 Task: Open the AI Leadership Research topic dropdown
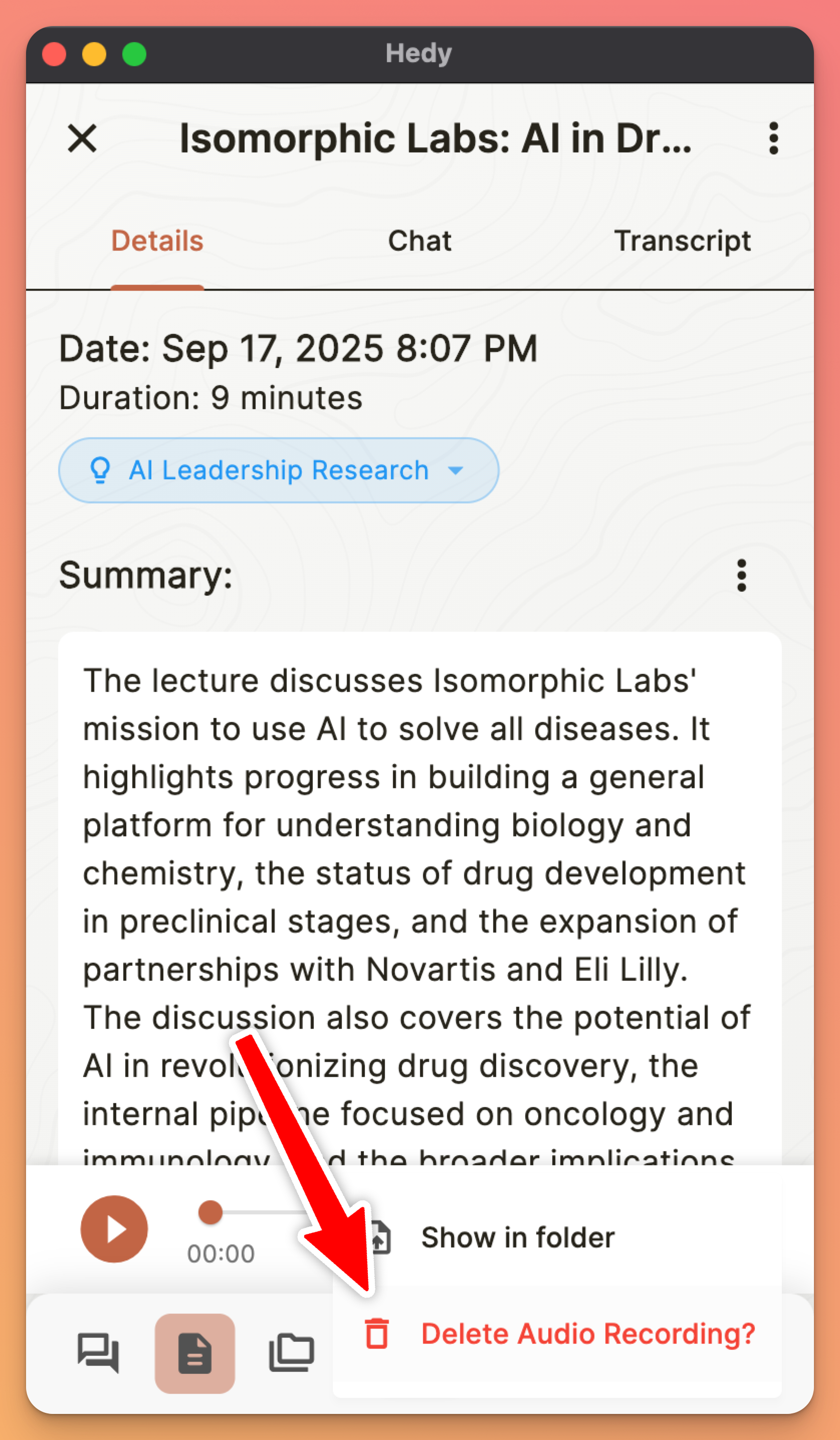279,470
